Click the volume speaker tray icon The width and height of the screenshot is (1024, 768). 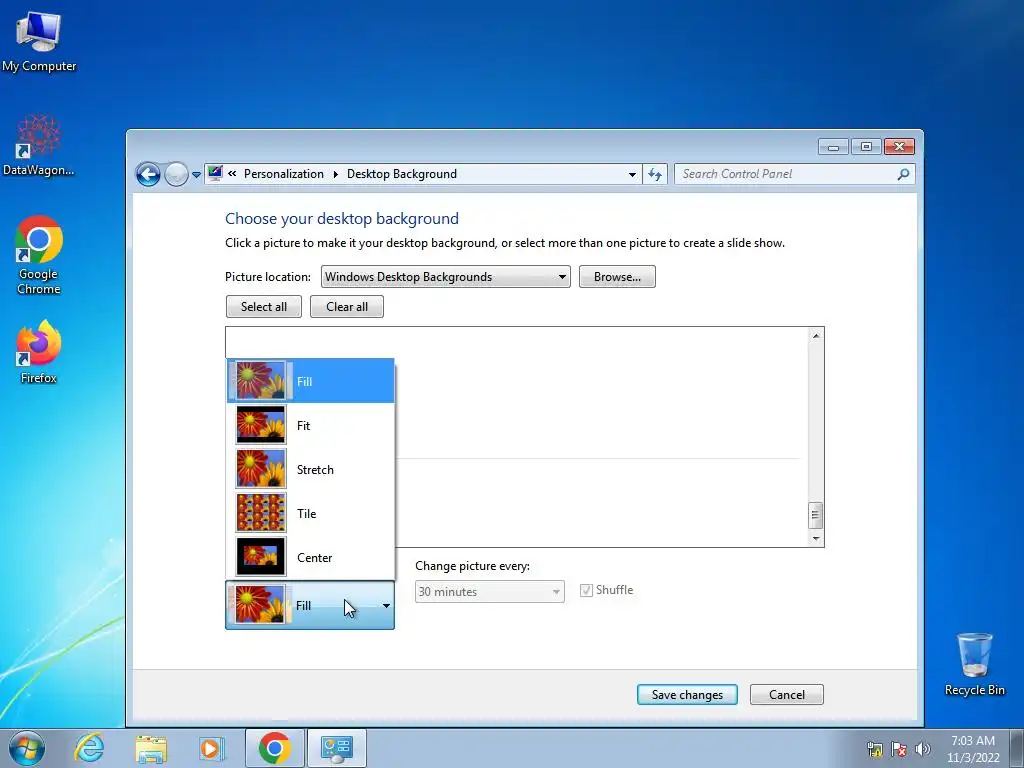tap(923, 749)
